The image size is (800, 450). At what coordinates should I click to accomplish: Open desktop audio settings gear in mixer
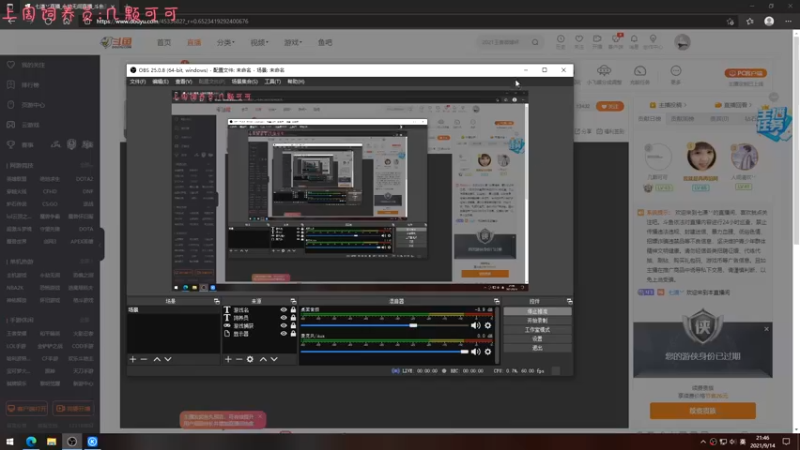pos(488,326)
